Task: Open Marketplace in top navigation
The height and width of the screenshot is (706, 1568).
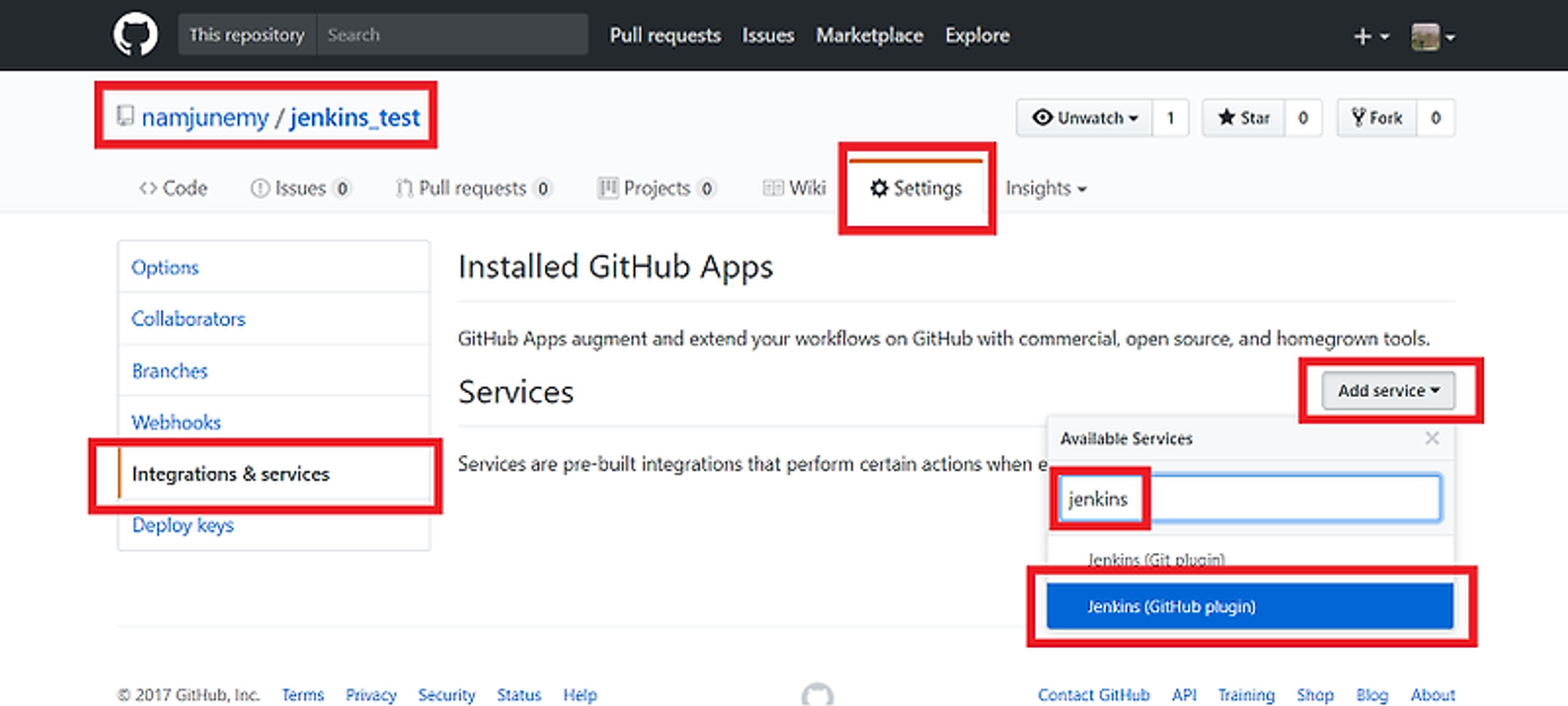Action: (x=869, y=35)
